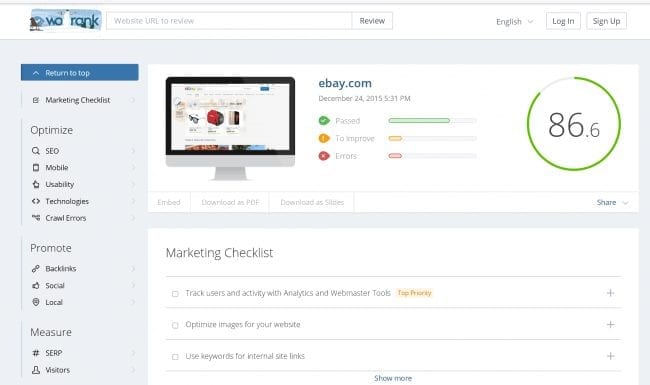This screenshot has height=385, width=650.
Task: Click the Show more link
Action: tap(393, 378)
